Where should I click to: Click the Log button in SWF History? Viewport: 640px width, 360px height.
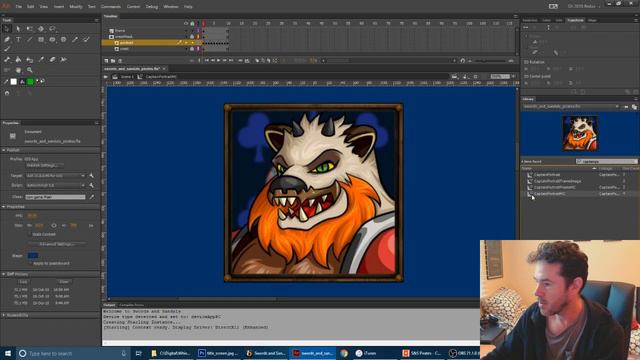pyautogui.click(x=23, y=282)
